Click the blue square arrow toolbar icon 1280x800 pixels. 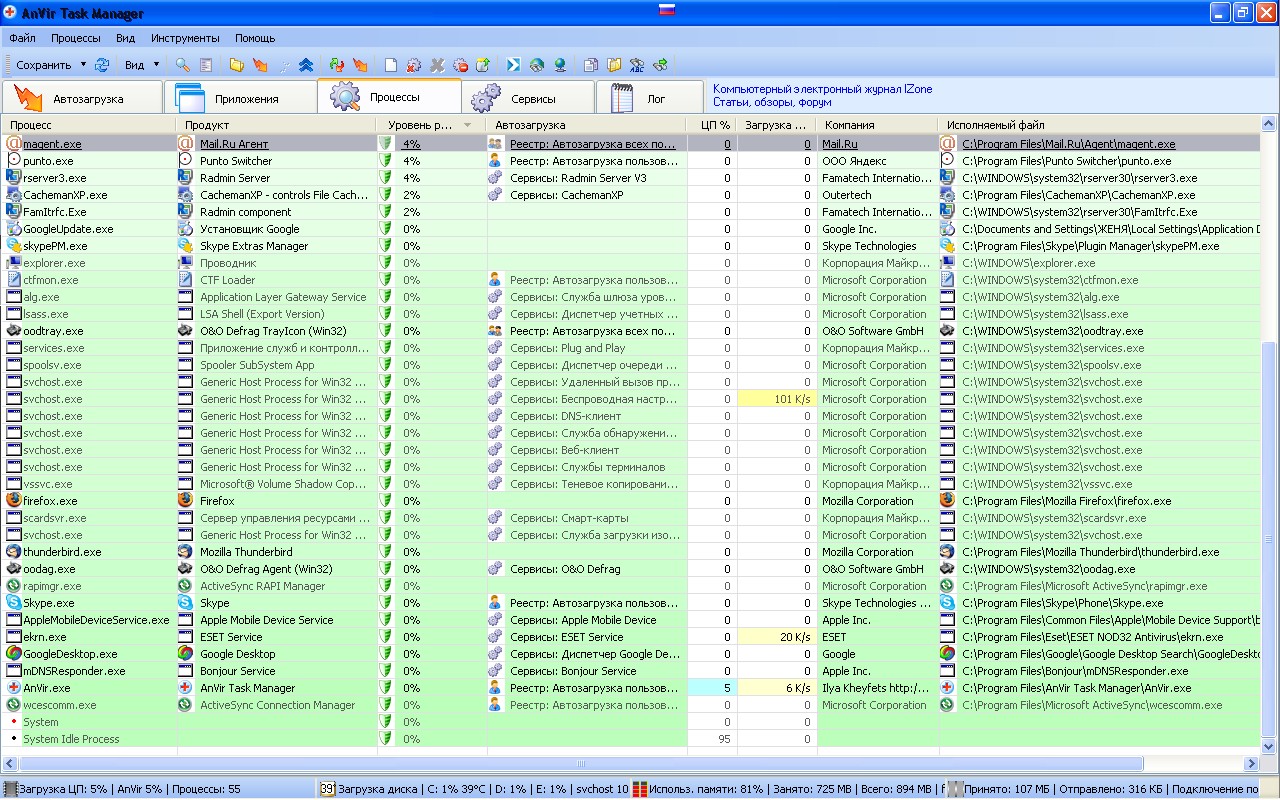coord(514,65)
